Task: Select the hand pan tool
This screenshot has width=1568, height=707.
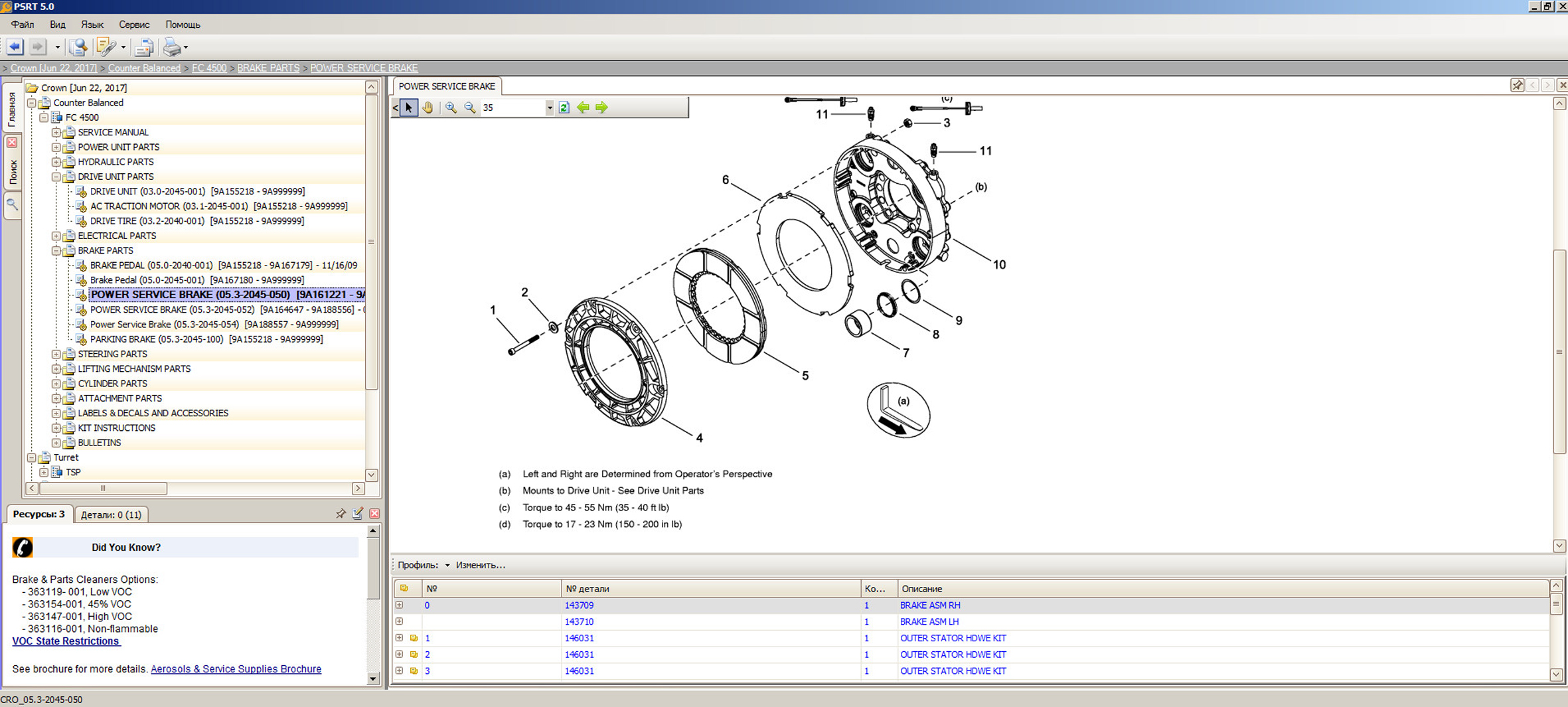Action: (x=428, y=108)
